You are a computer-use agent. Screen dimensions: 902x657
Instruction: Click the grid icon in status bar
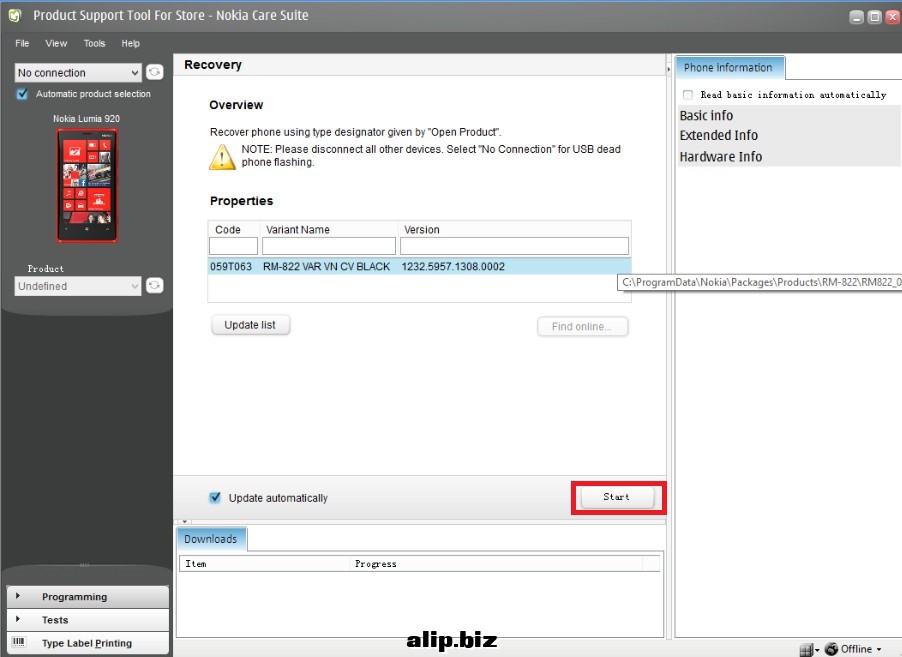(807, 650)
